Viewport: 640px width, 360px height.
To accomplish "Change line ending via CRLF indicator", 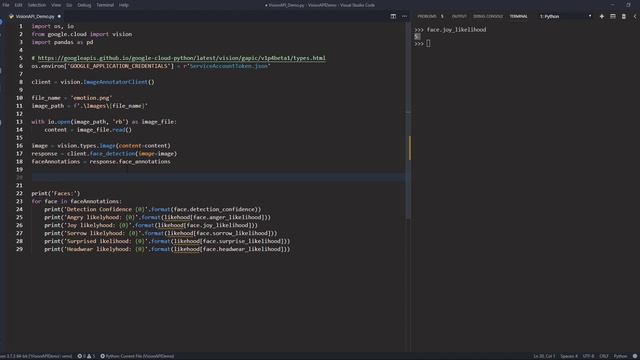I will point(604,356).
